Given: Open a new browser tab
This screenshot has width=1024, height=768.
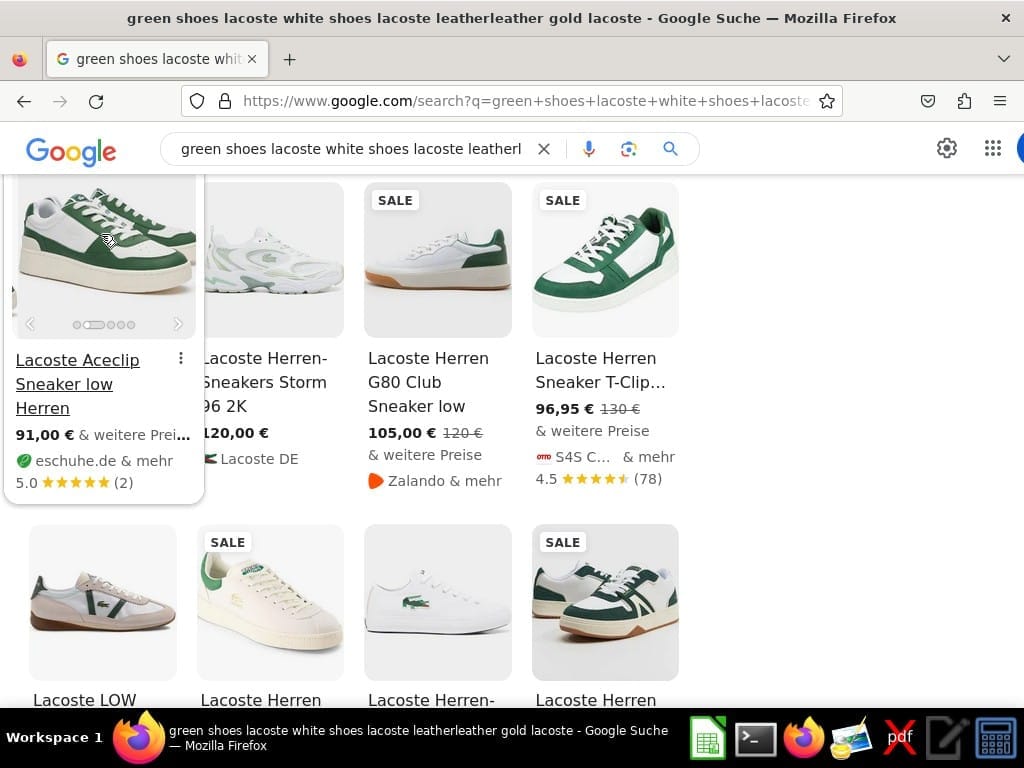Looking at the screenshot, I should click(x=289, y=59).
